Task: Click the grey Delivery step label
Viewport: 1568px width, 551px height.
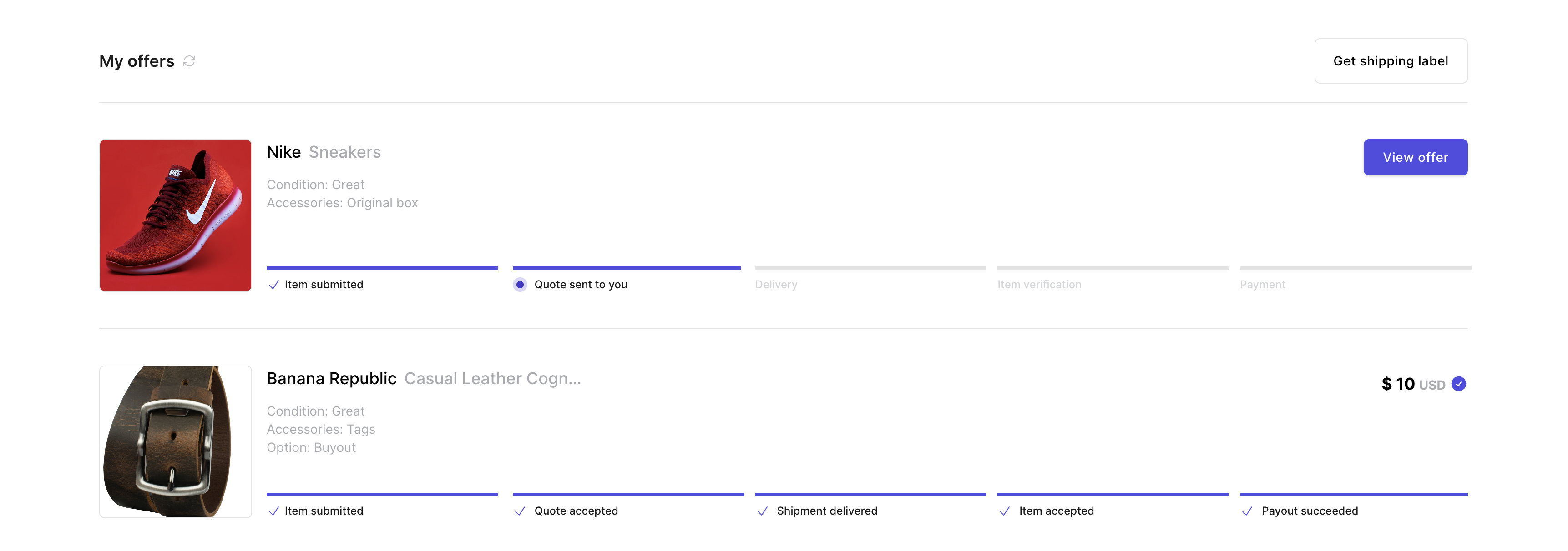Action: 776,285
